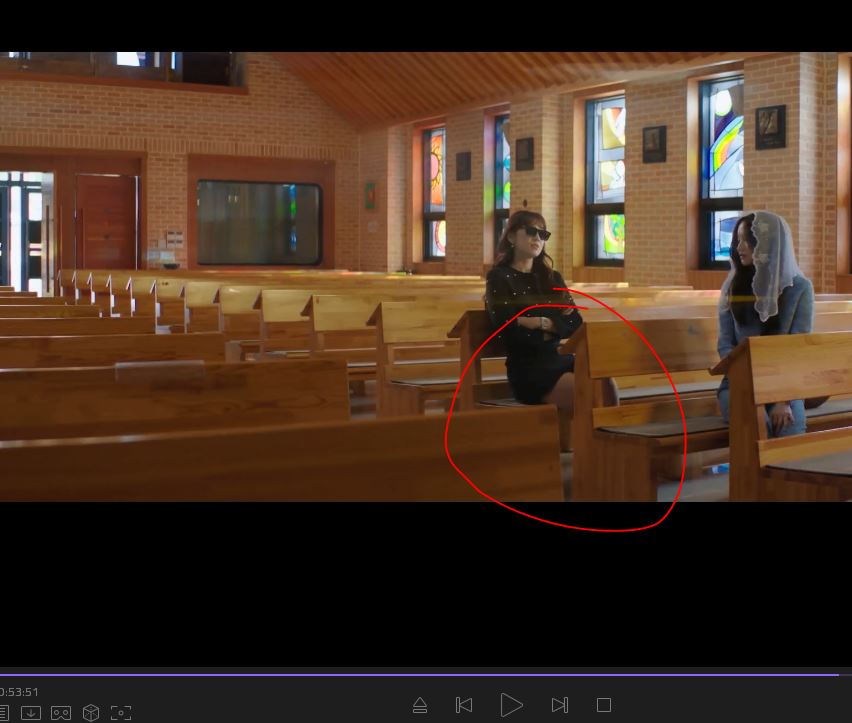Click the wooden door in the video
This screenshot has width=852, height=723.
(x=106, y=220)
